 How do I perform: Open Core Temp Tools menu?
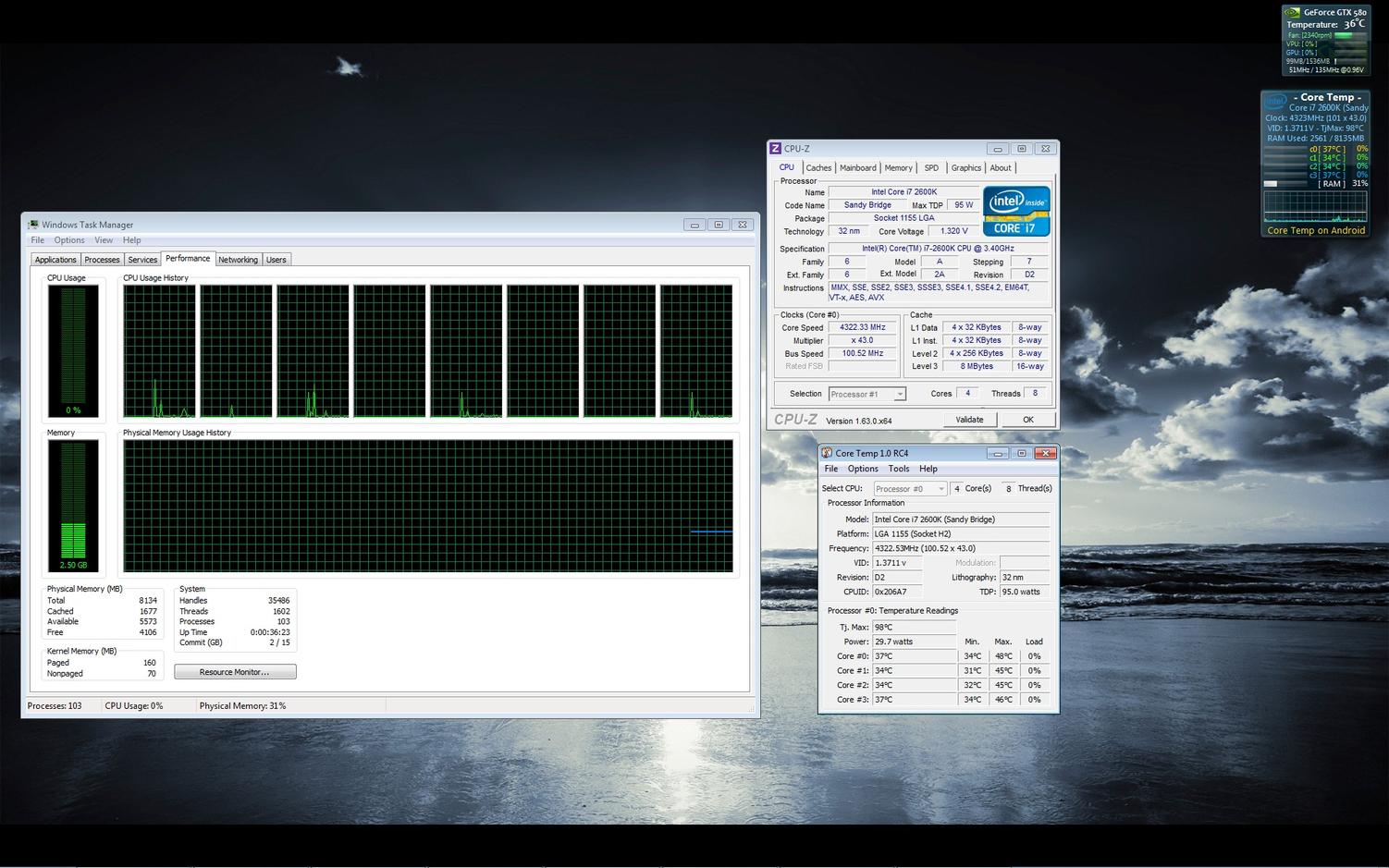(x=899, y=469)
